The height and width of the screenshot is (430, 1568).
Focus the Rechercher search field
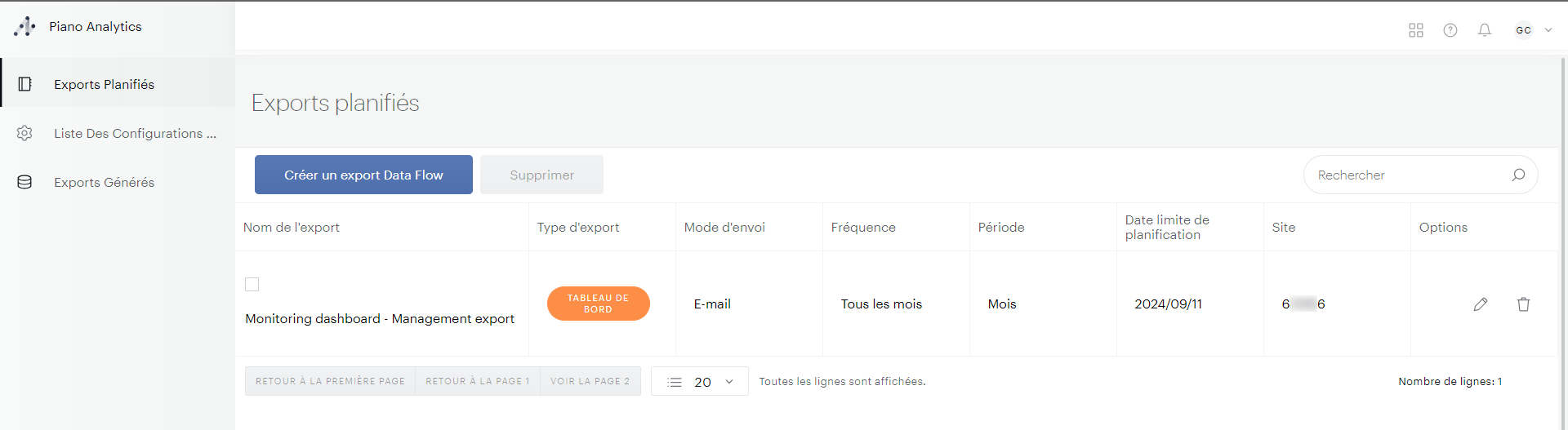(1409, 175)
